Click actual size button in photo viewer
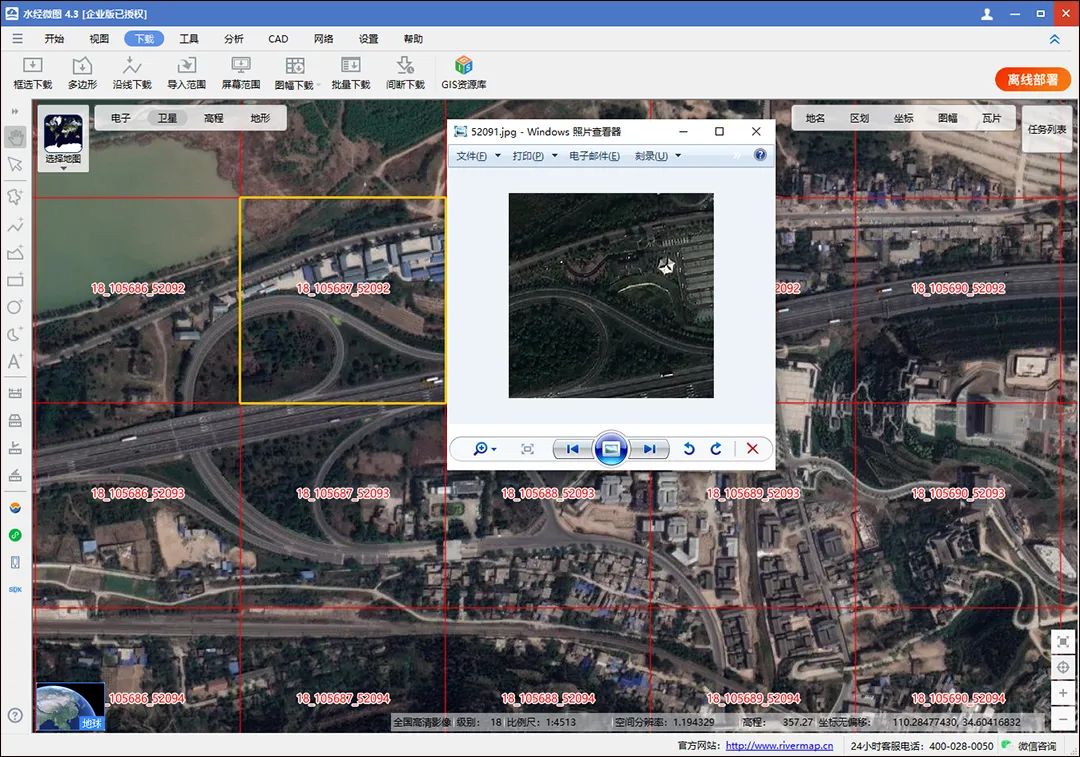 (527, 449)
